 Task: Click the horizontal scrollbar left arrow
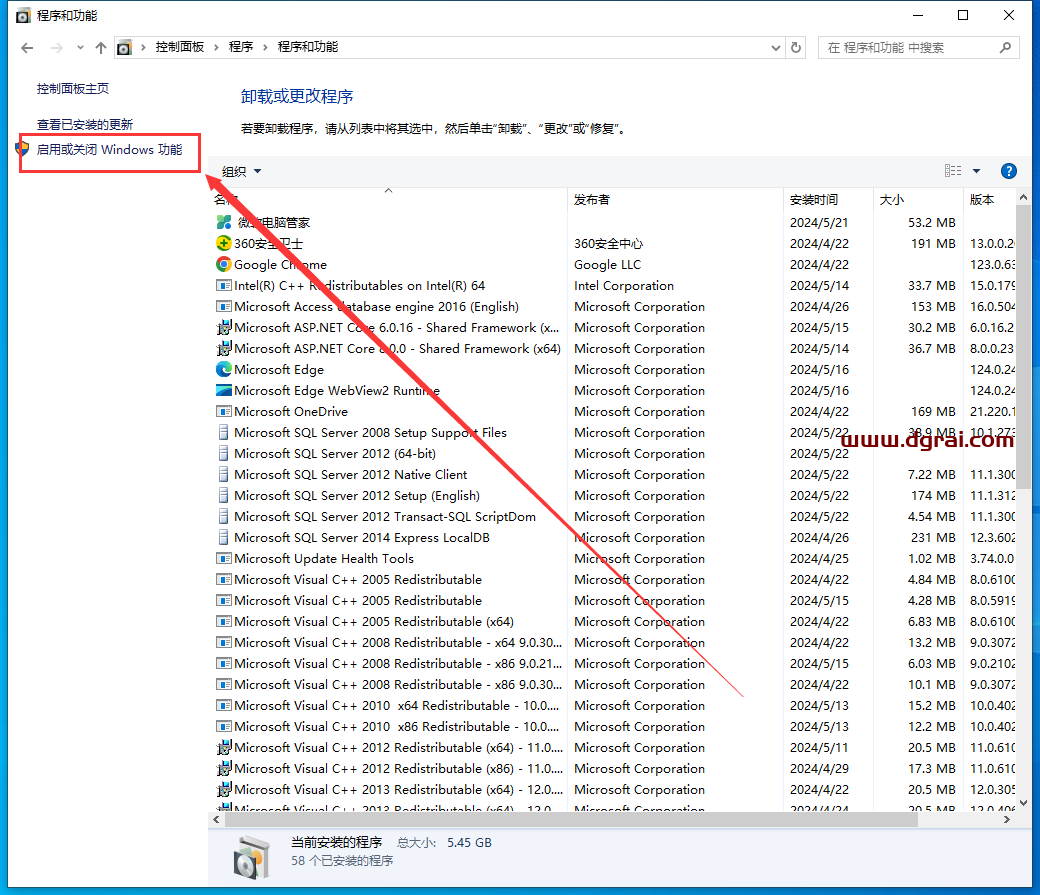pos(216,820)
